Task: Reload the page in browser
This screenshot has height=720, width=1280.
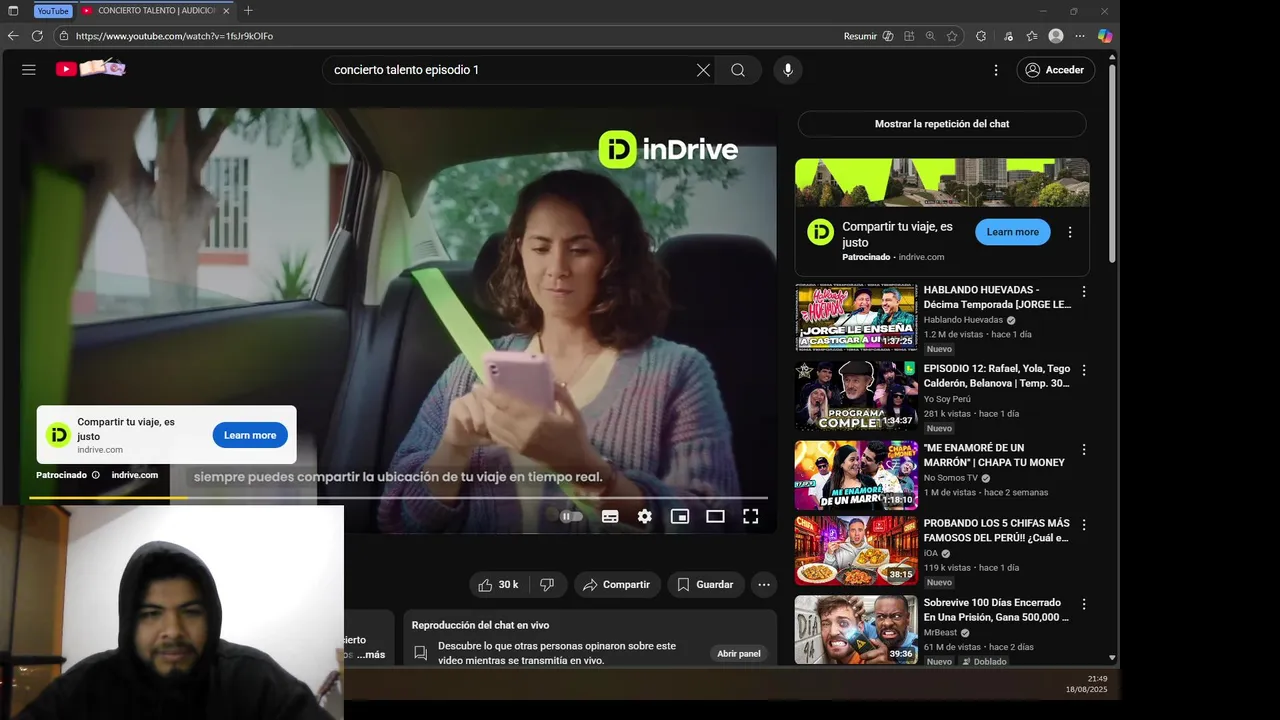Action: click(x=37, y=36)
